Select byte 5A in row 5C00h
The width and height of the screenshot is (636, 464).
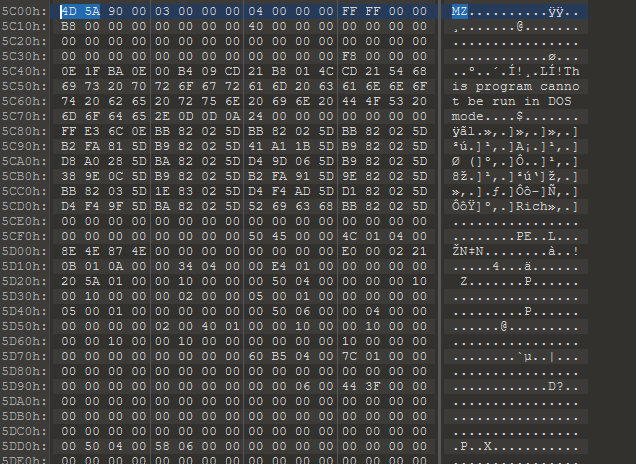point(92,11)
